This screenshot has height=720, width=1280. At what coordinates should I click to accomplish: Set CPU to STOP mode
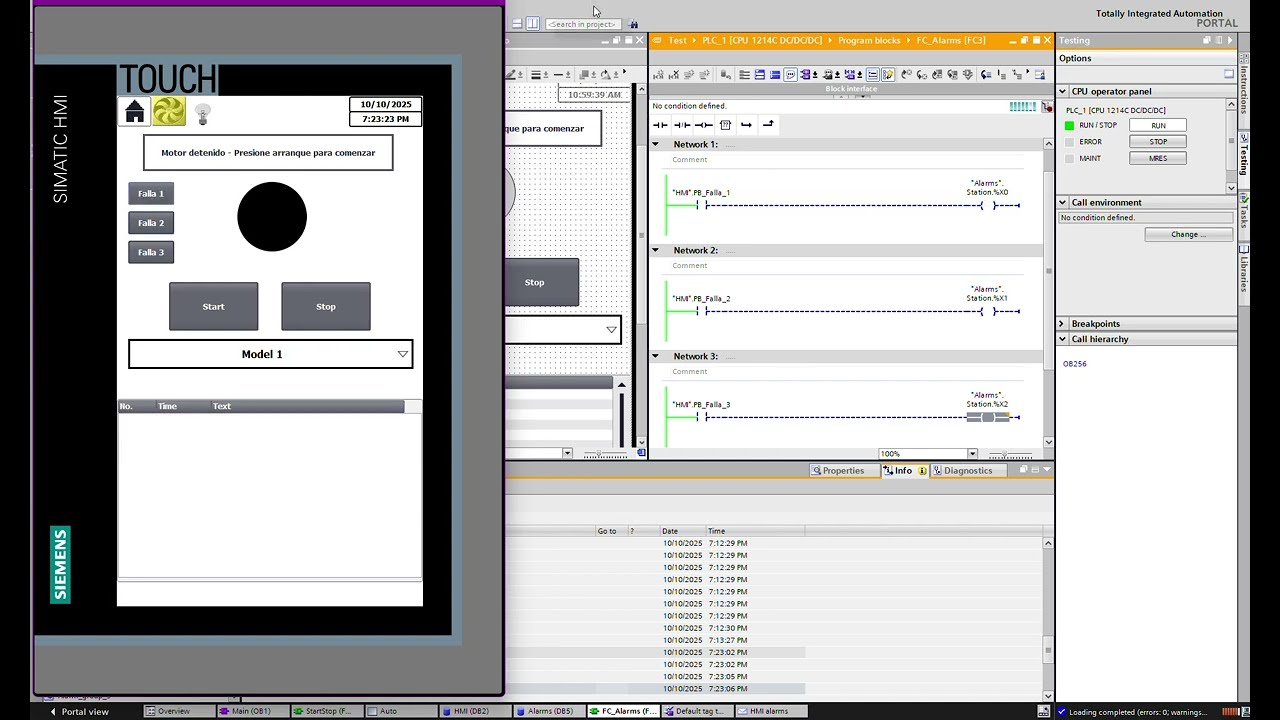tap(1158, 142)
